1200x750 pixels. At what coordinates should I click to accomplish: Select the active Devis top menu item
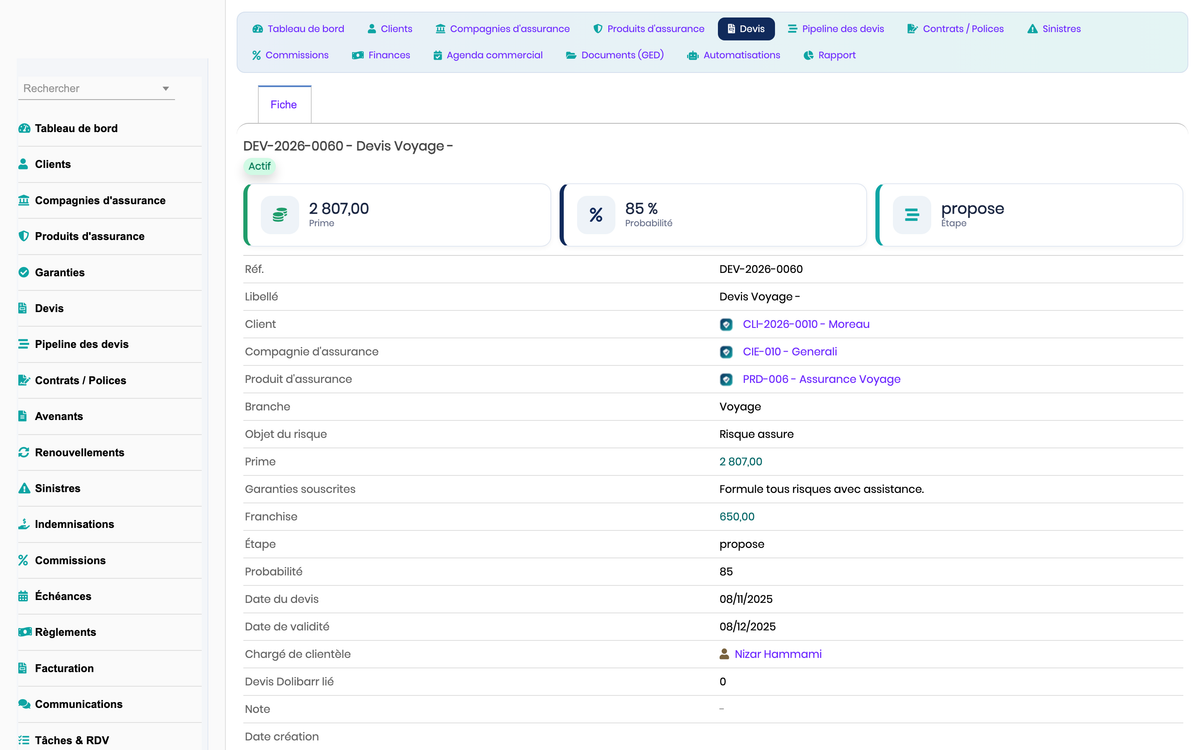click(x=746, y=29)
